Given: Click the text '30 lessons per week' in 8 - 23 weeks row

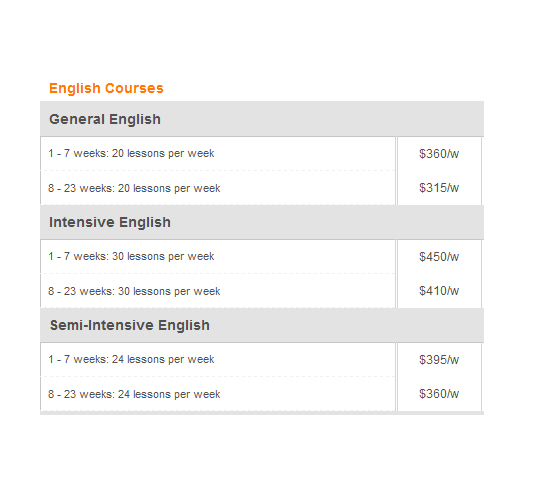Looking at the screenshot, I should (169, 291).
